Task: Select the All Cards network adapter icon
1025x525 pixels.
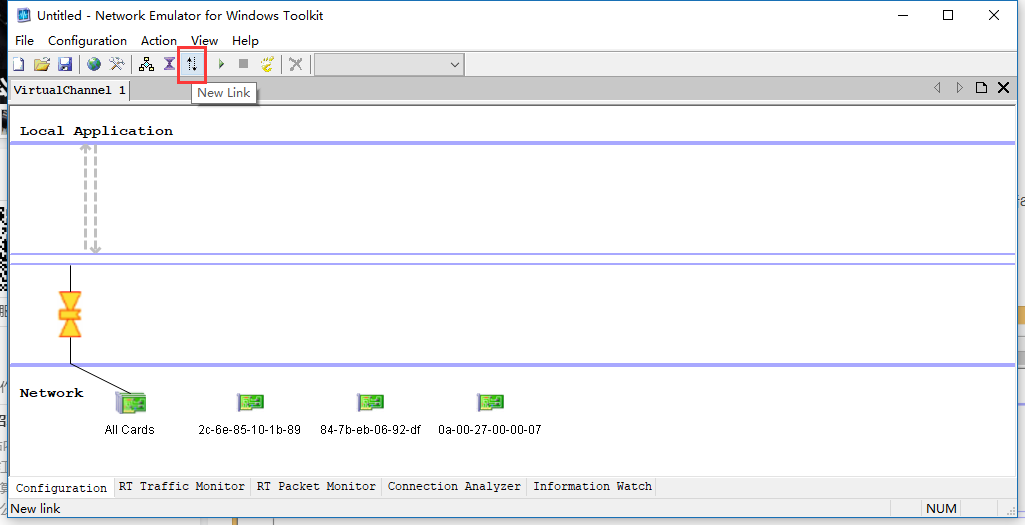Action: tap(131, 403)
